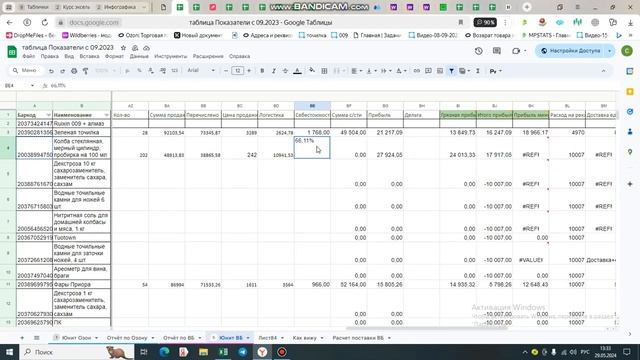Click the Functions sigma icon
Viewport: 640px width, 360px height.
coord(478,71)
